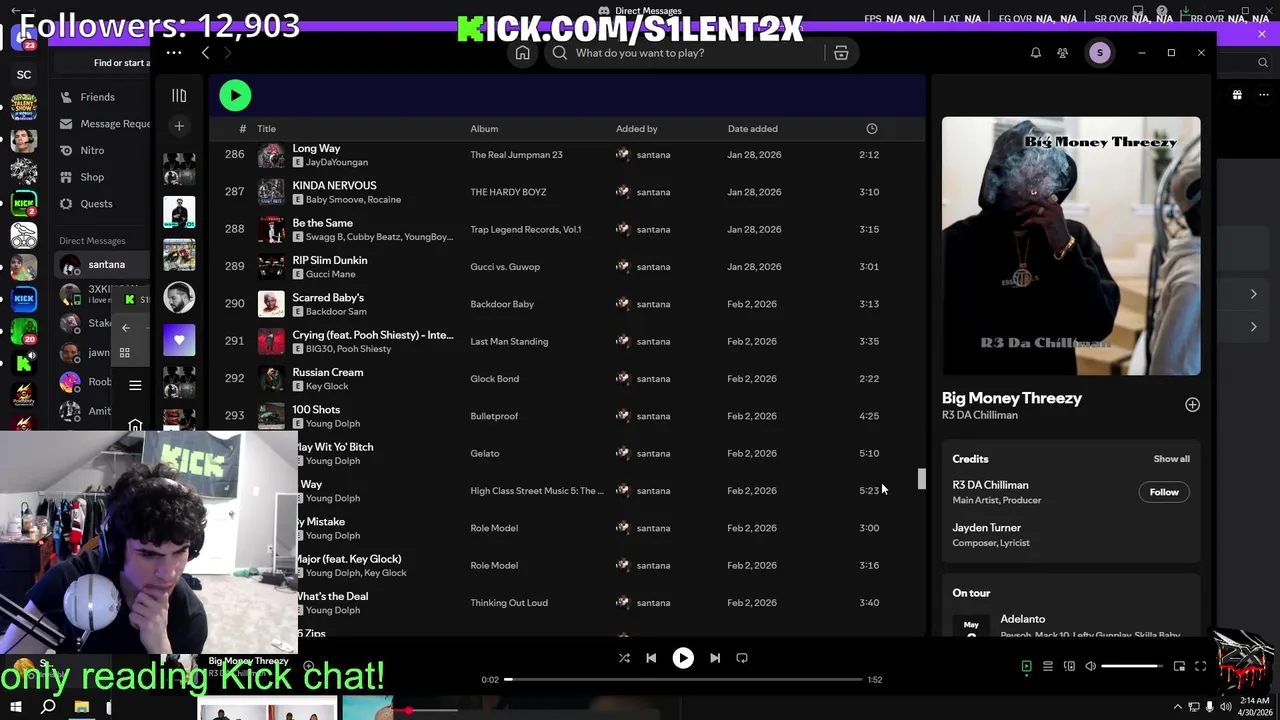Select track Russian Cream

328,372
